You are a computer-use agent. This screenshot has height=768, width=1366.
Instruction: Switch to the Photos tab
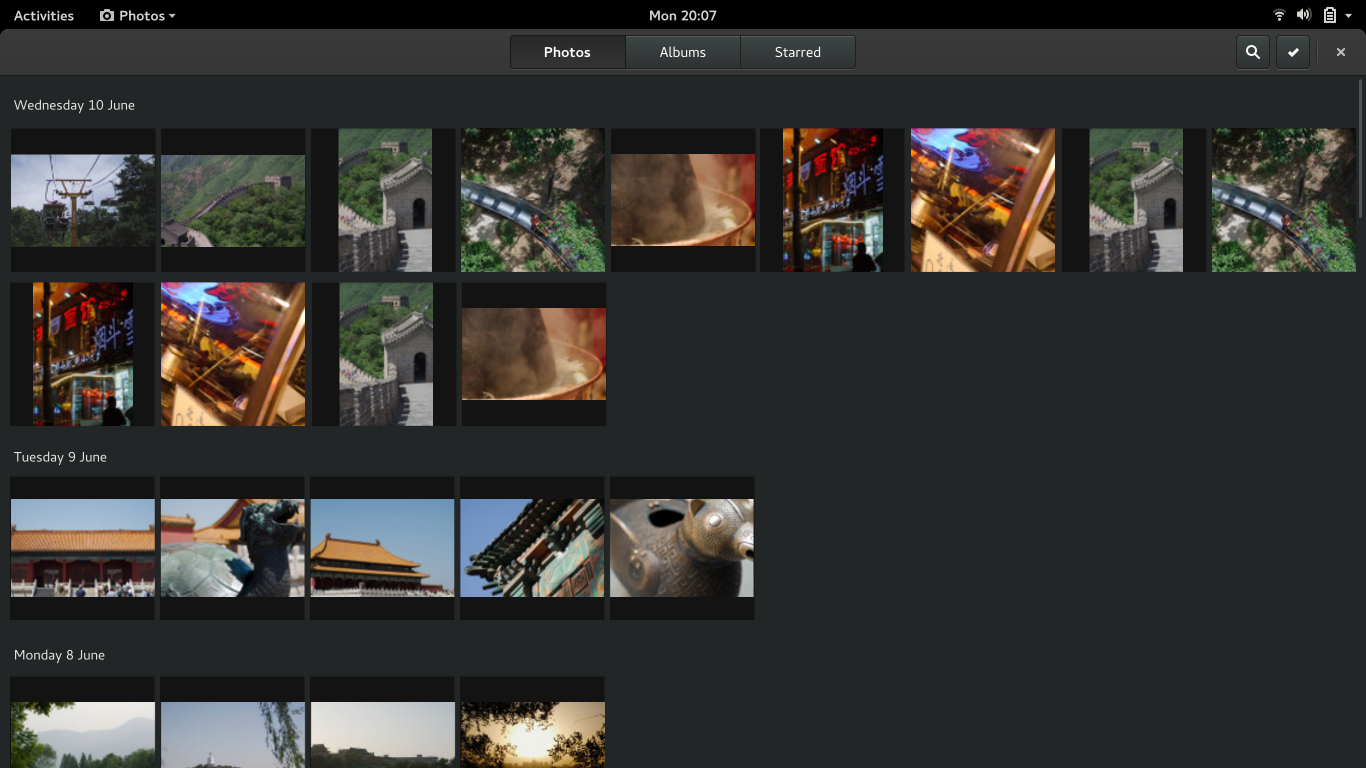[x=568, y=52]
